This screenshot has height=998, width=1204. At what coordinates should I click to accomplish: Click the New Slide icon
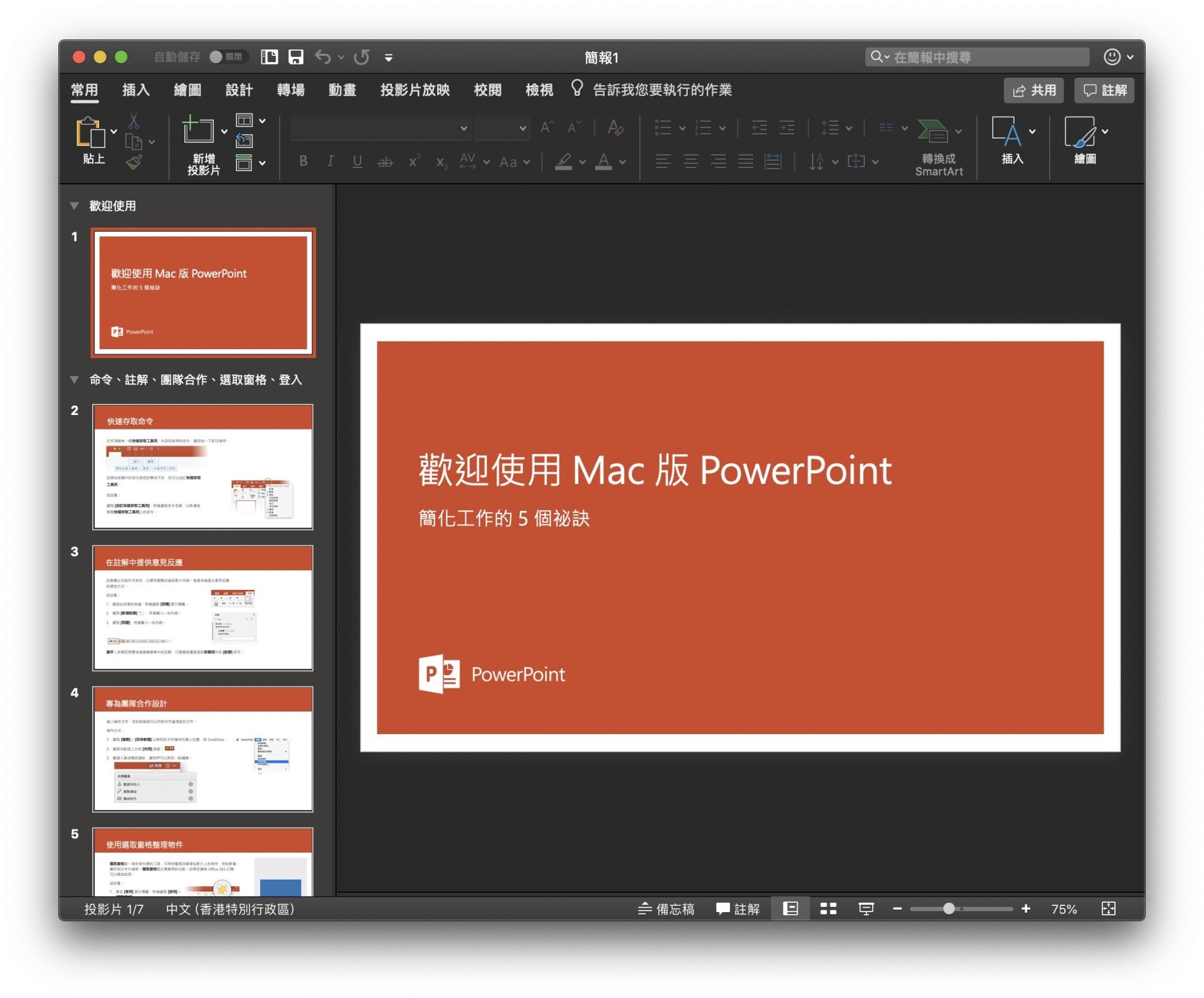[198, 130]
